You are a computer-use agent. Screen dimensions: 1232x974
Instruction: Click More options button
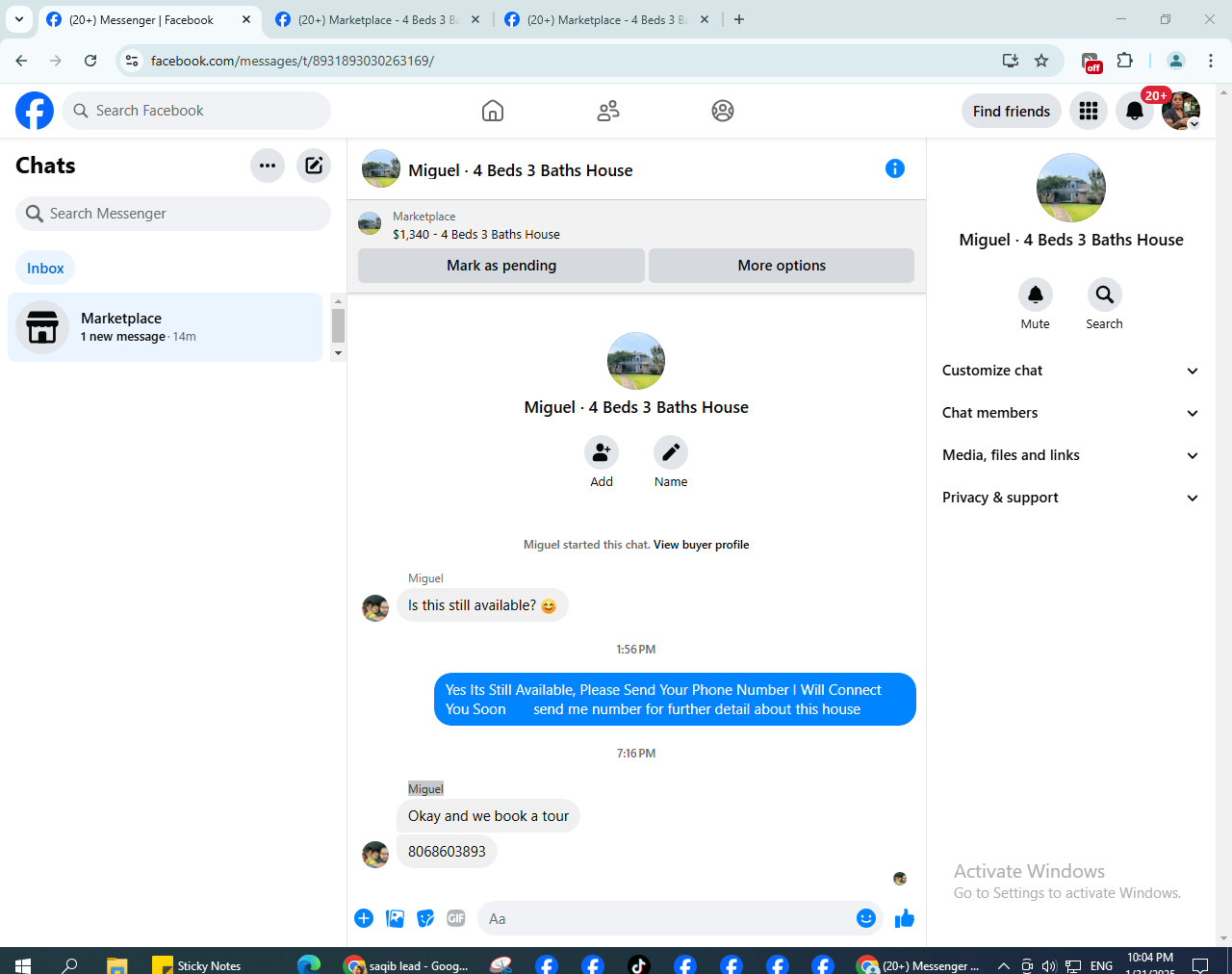[x=782, y=266]
